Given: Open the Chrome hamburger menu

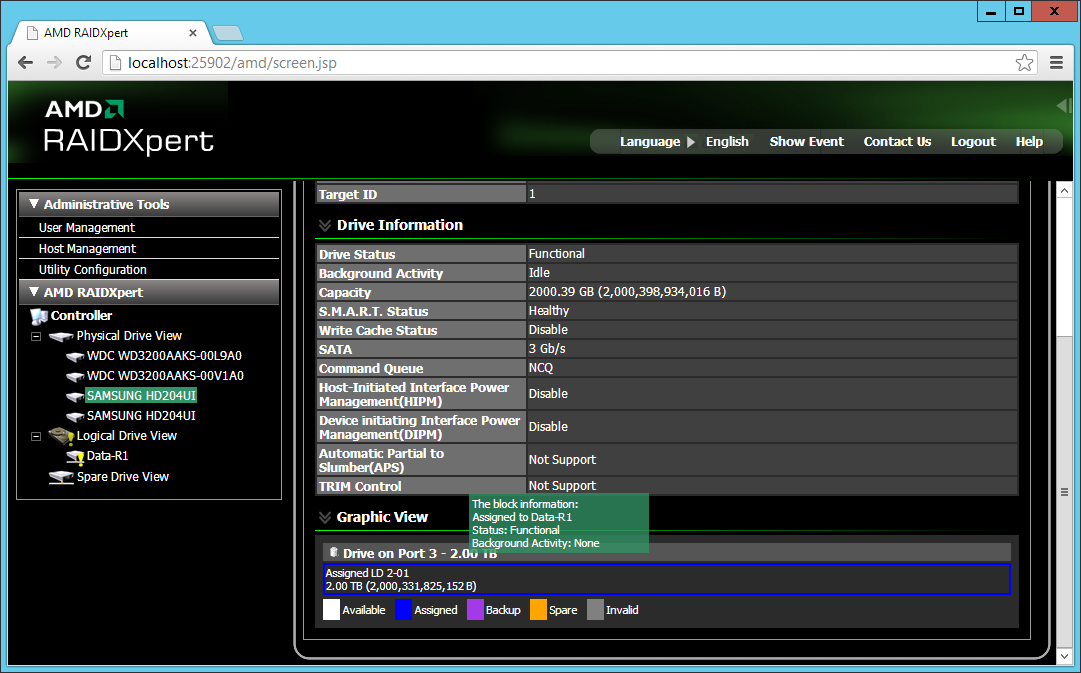Looking at the screenshot, I should tap(1056, 63).
